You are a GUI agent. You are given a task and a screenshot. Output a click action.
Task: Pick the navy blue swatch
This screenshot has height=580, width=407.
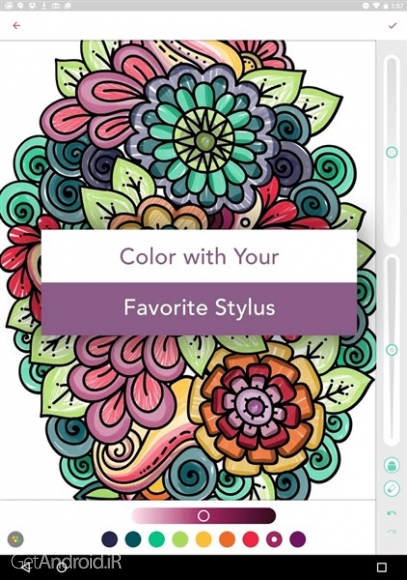110,539
